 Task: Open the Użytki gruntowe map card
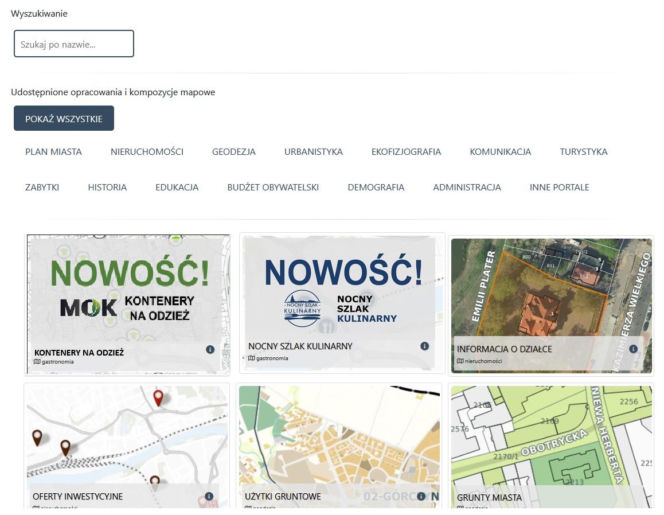tap(339, 446)
